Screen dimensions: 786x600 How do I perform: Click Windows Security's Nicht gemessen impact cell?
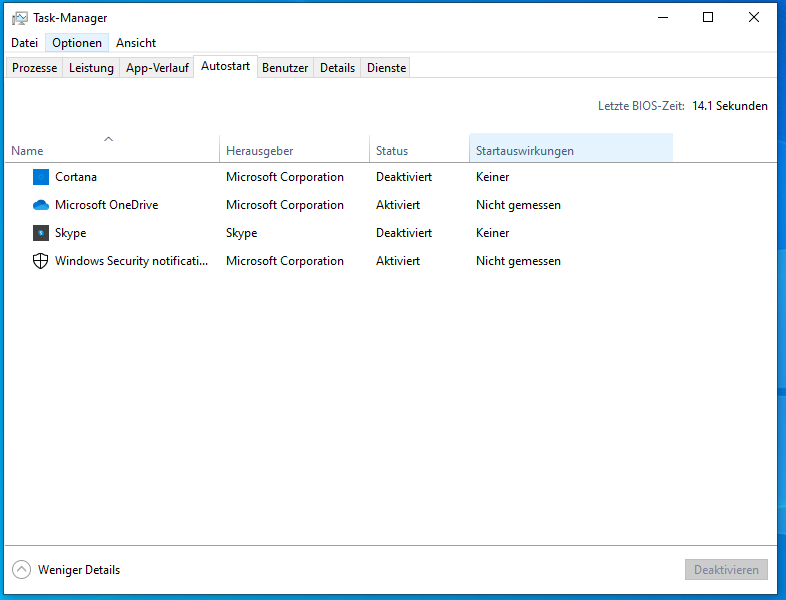coord(518,261)
